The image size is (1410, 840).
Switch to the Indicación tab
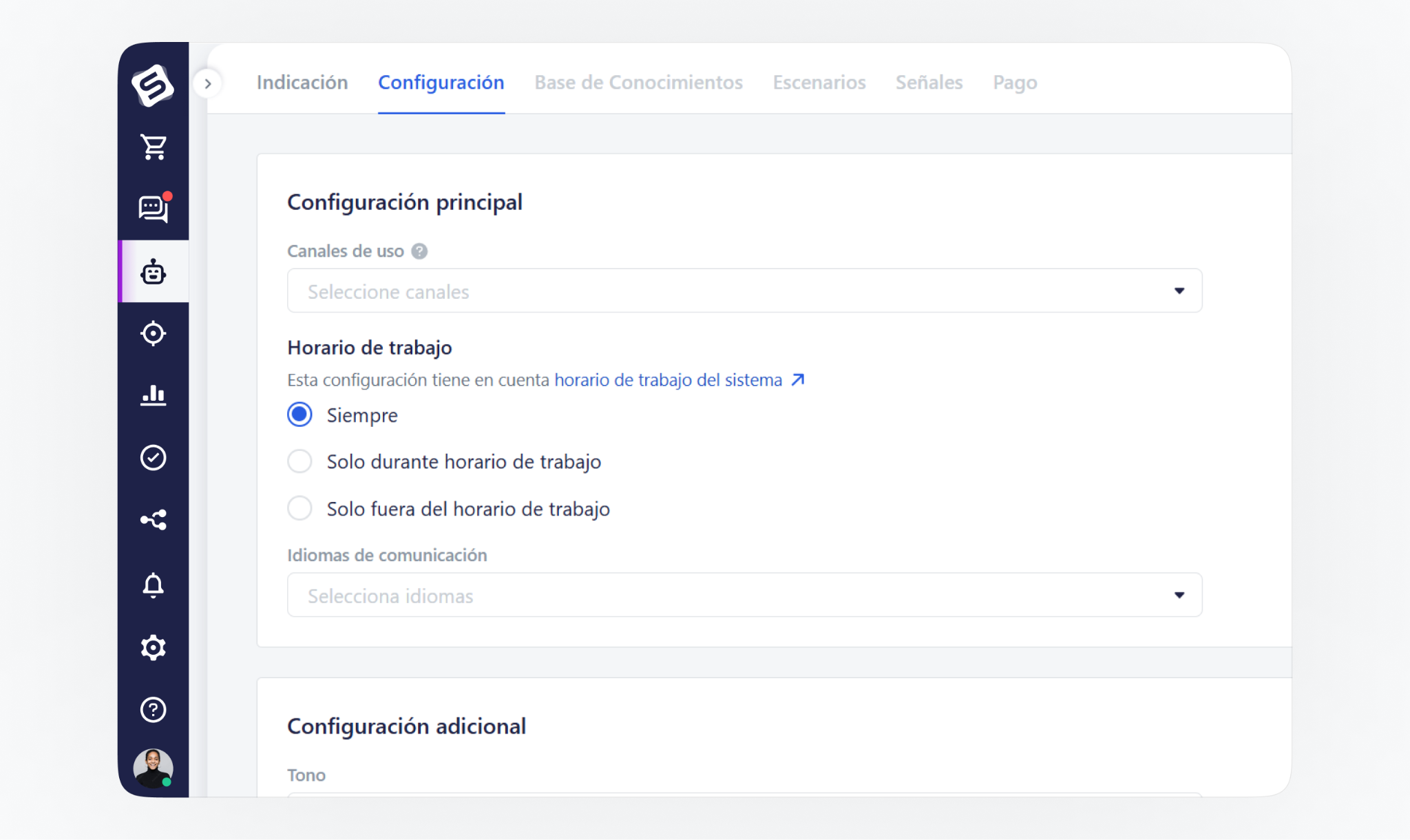tap(302, 83)
